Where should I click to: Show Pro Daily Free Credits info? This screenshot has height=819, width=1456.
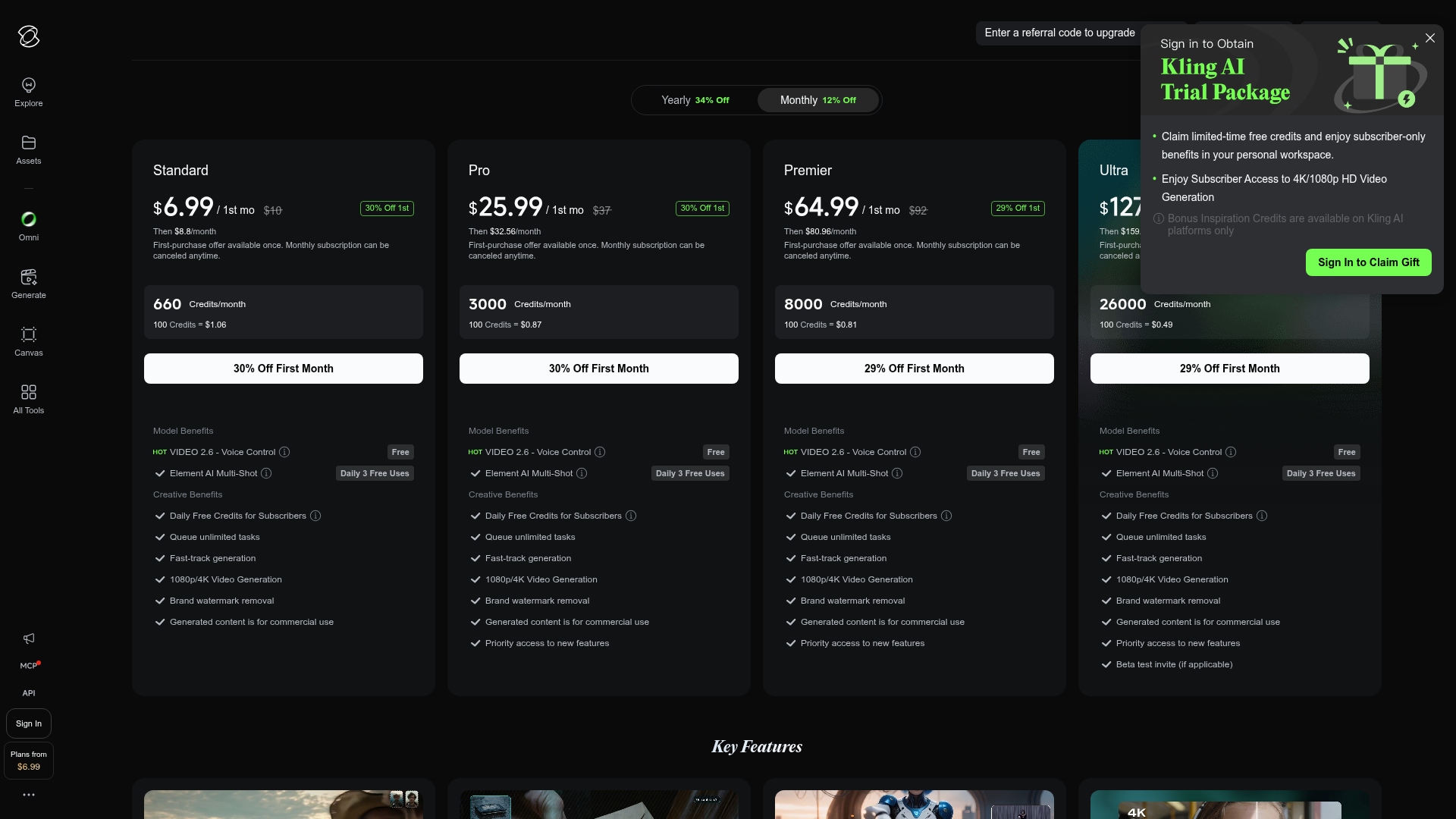point(631,516)
